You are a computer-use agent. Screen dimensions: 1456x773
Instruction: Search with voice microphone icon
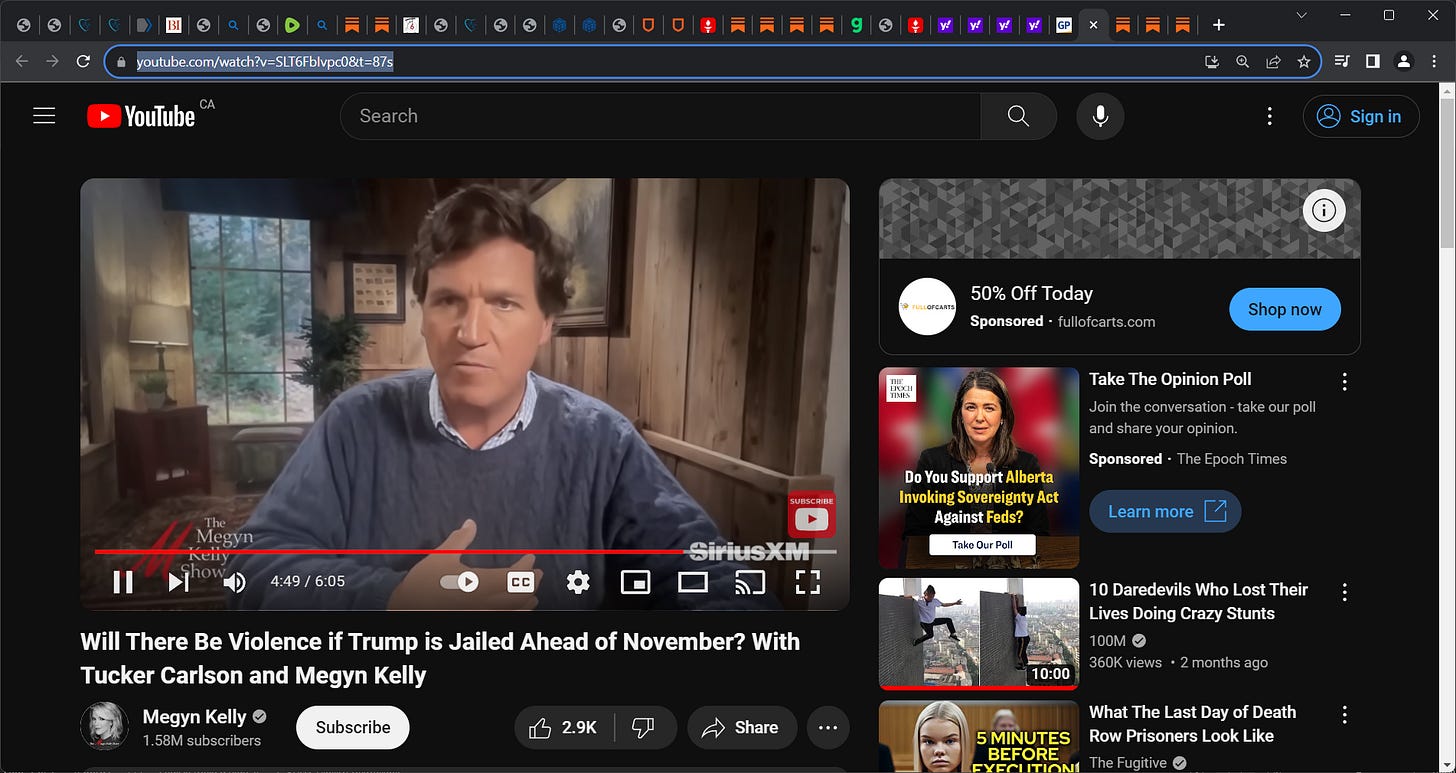1100,116
